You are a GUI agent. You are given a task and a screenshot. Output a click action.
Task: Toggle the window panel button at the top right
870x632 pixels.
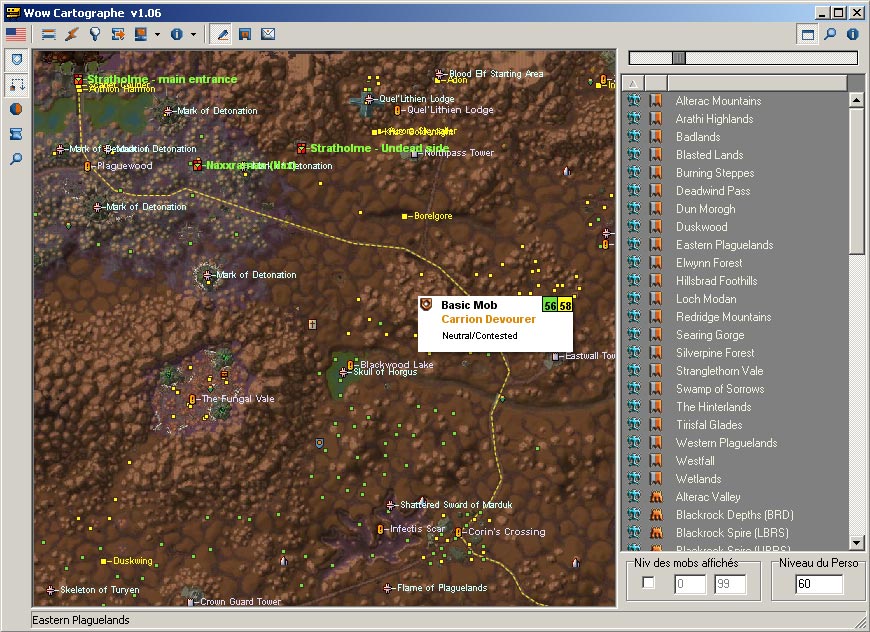pos(807,34)
